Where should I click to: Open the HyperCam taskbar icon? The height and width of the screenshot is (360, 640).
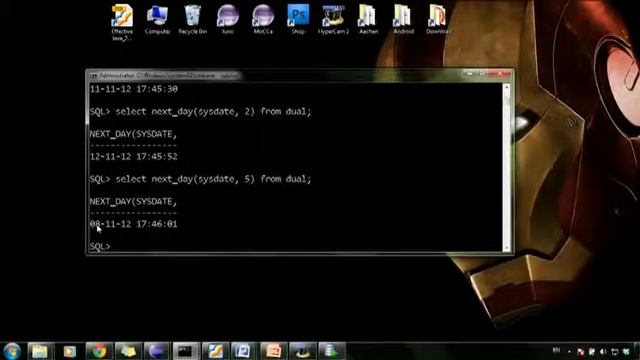pos(302,351)
